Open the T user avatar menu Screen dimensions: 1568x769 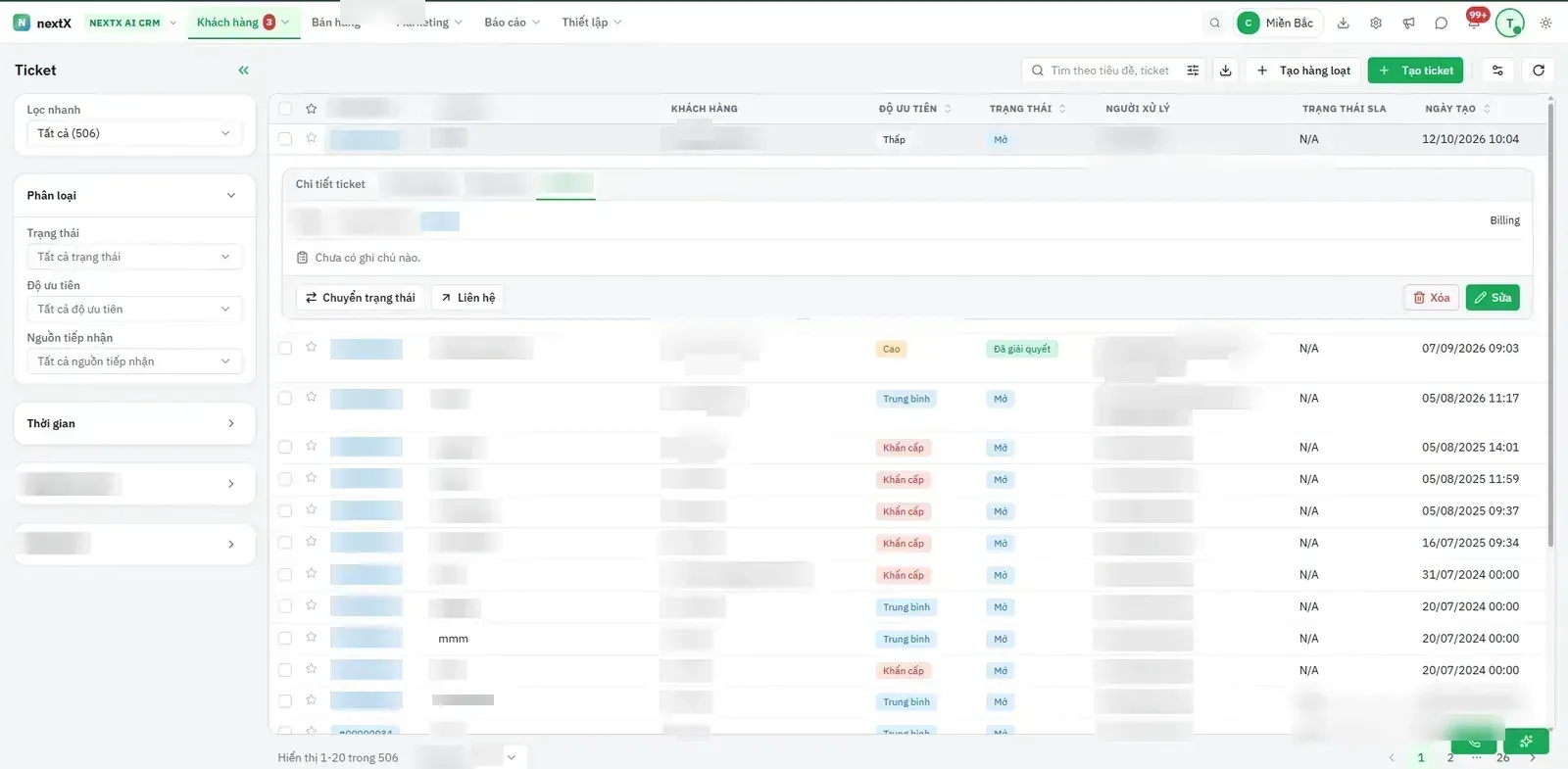1509,23
